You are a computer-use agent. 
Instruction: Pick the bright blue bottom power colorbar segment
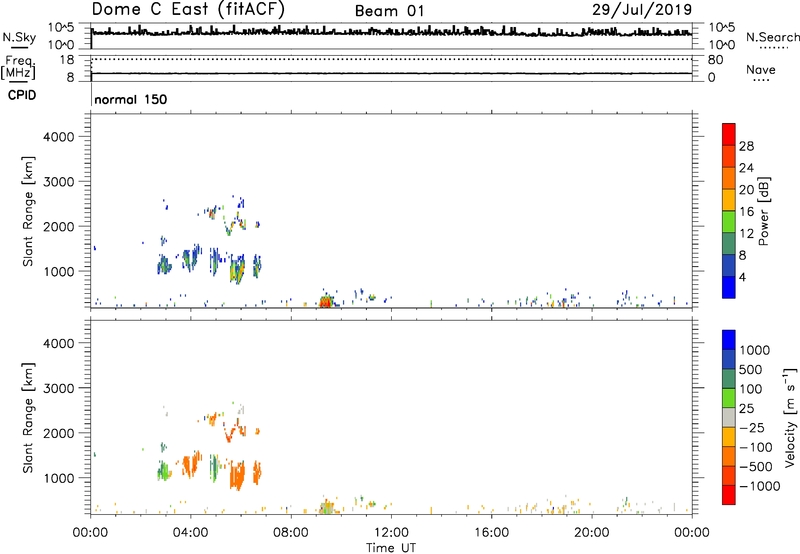click(729, 287)
